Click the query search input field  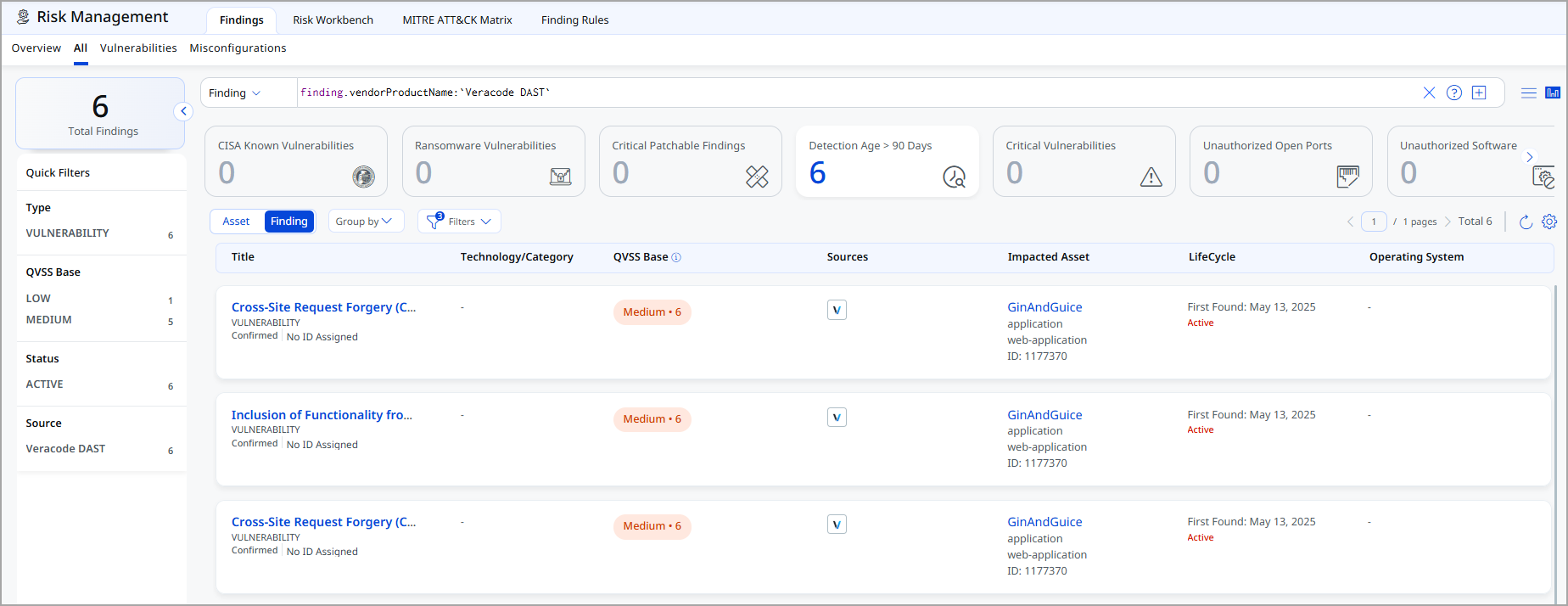[x=848, y=93]
